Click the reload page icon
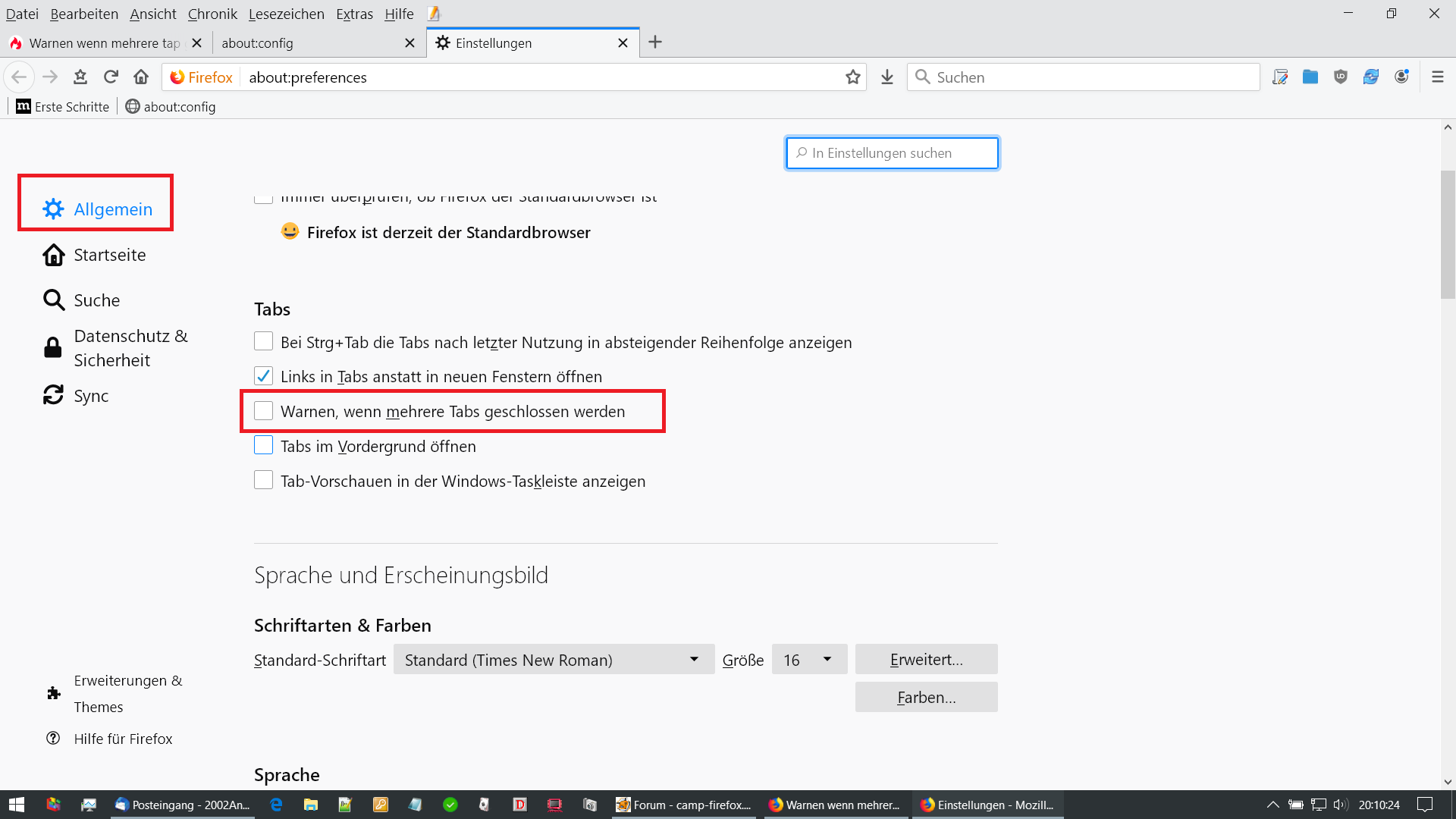 tap(111, 77)
